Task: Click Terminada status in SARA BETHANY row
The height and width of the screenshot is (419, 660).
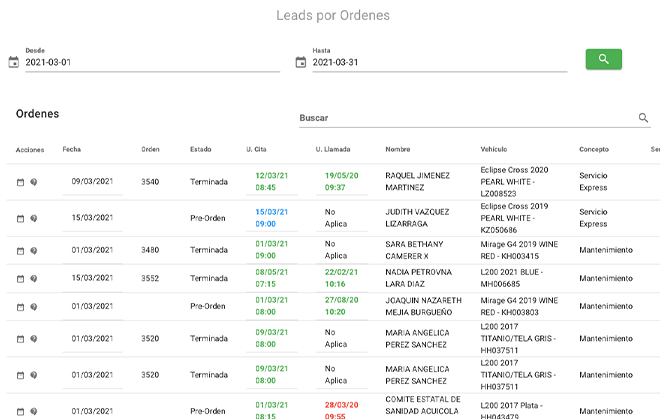Action: point(209,250)
